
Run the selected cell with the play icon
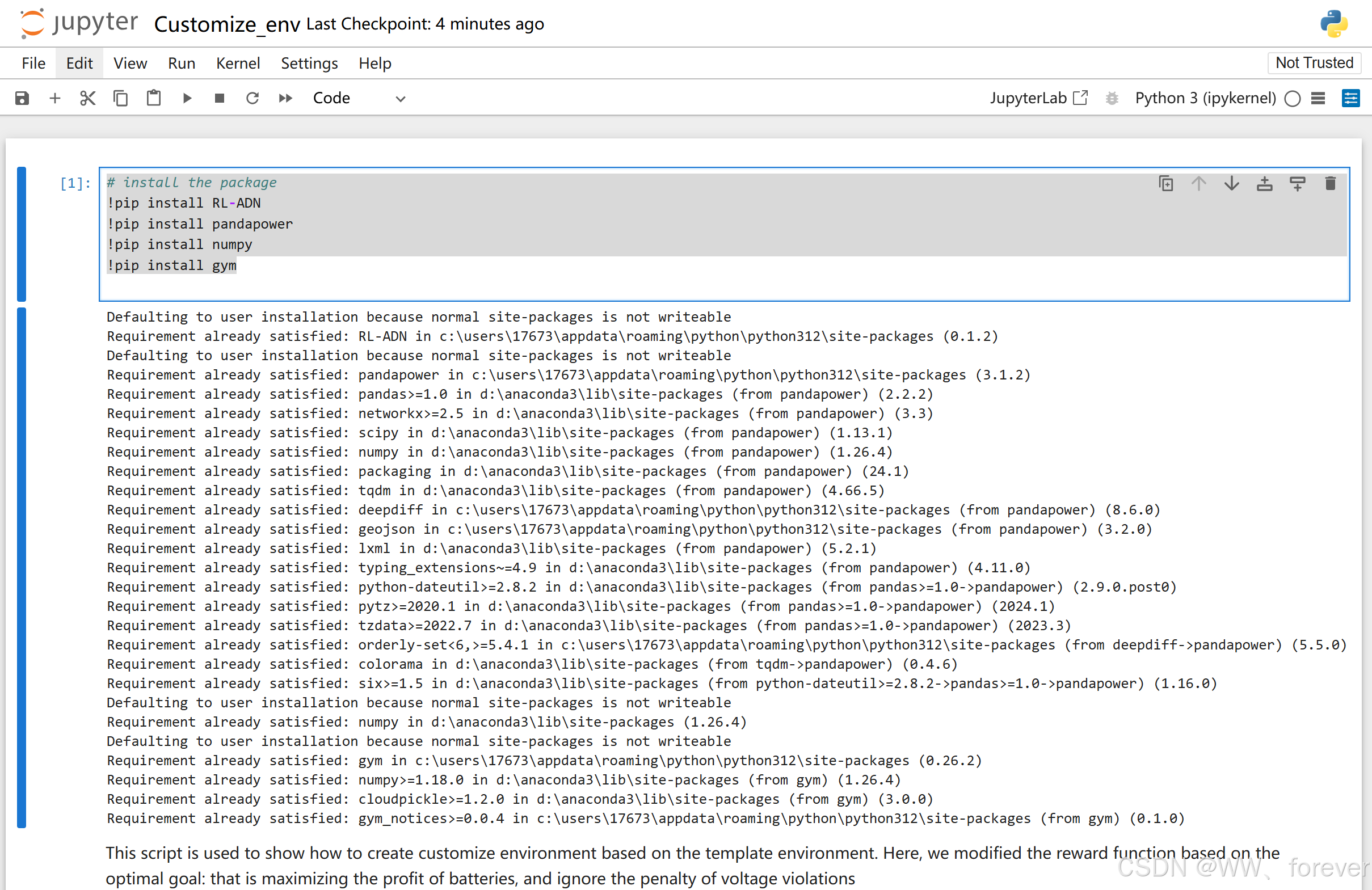pyautogui.click(x=187, y=98)
